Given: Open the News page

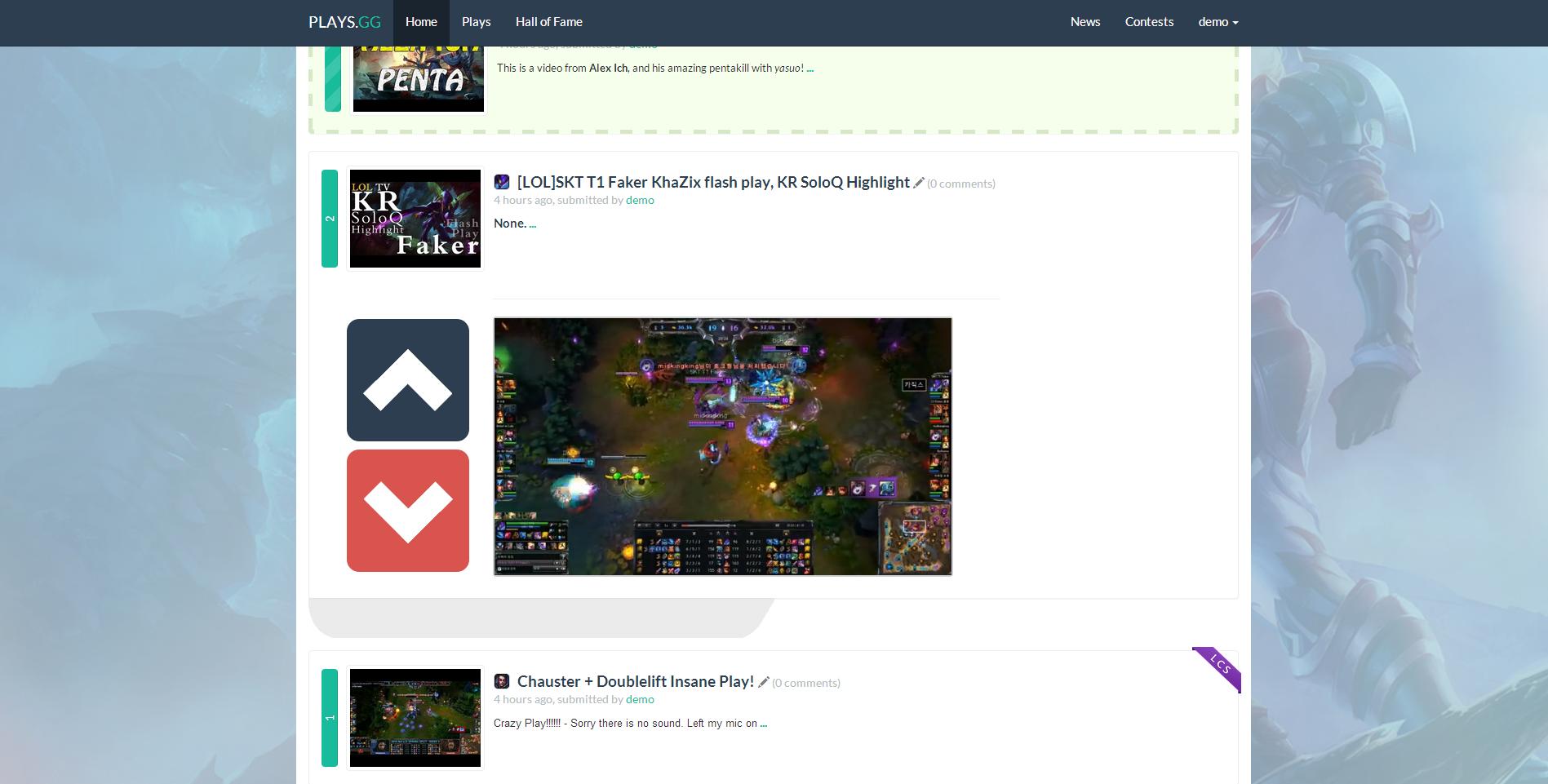Looking at the screenshot, I should tap(1085, 22).
